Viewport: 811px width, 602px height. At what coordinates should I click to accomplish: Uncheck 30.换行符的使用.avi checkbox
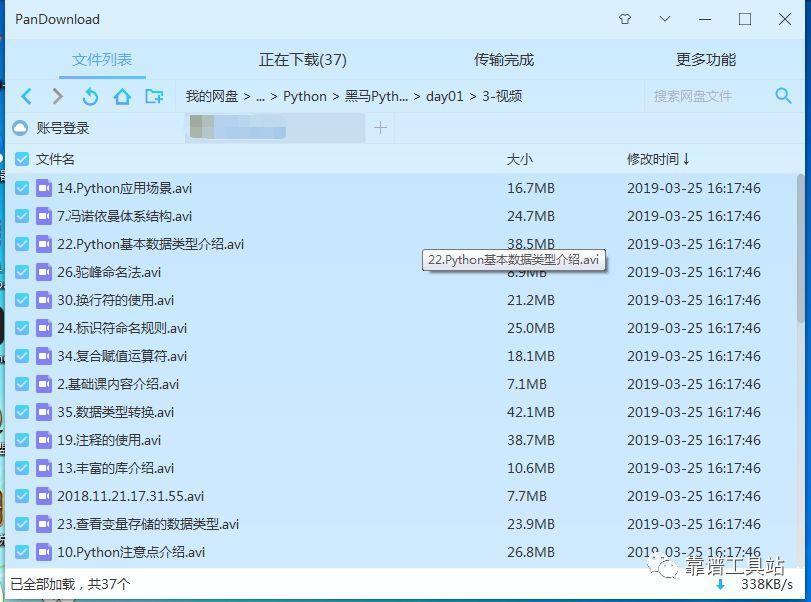pyautogui.click(x=22, y=299)
